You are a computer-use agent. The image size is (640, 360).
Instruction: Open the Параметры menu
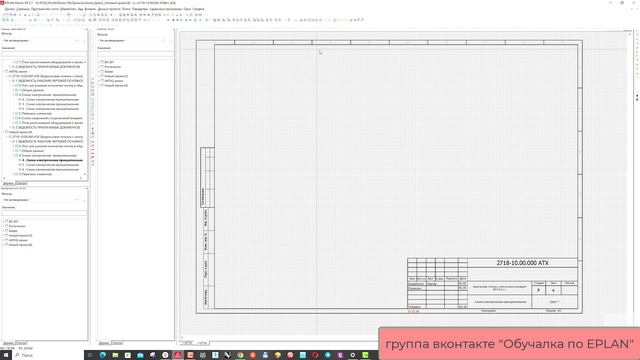pos(140,9)
